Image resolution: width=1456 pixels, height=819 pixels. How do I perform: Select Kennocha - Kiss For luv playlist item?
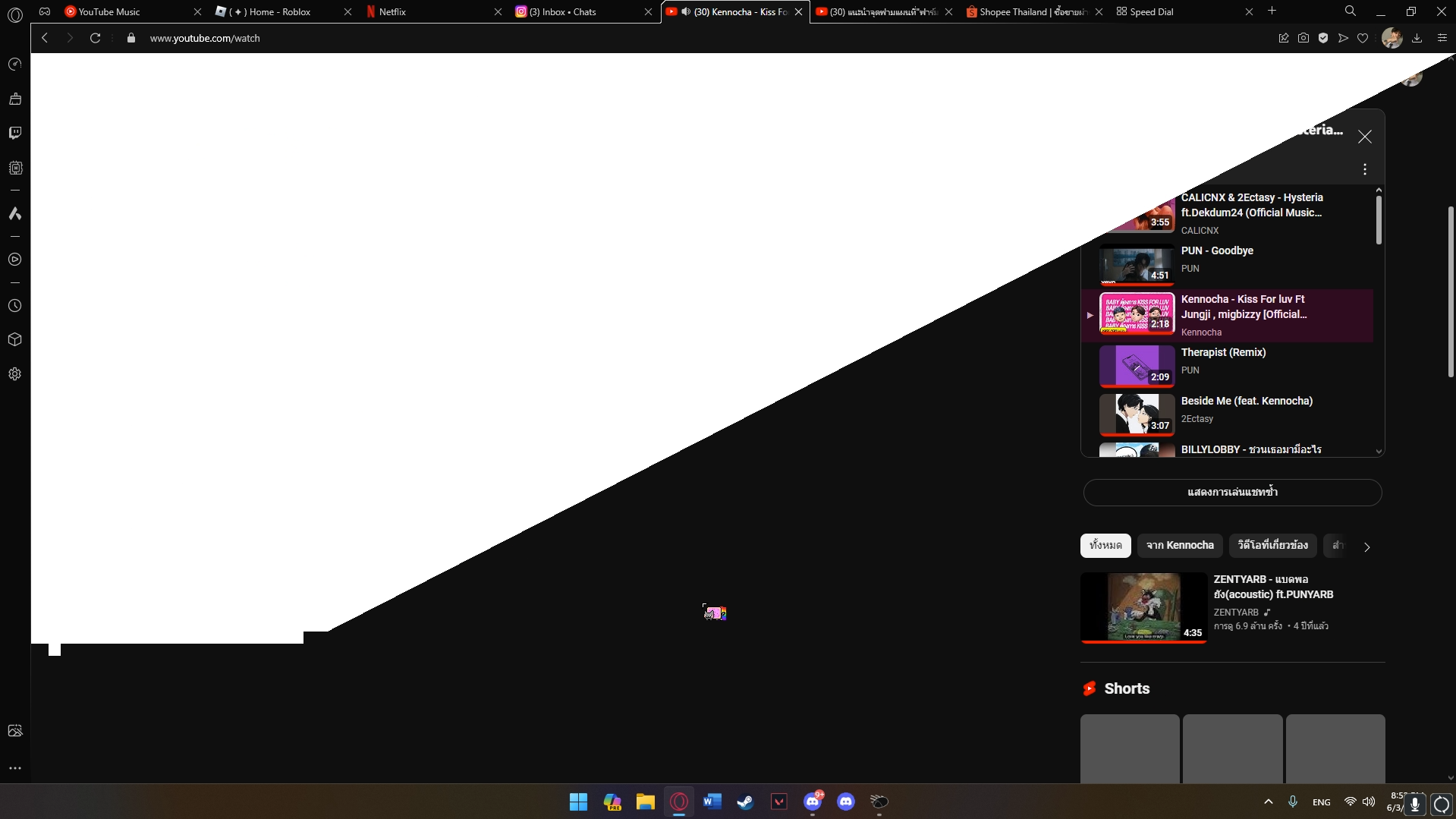pyautogui.click(x=1228, y=314)
